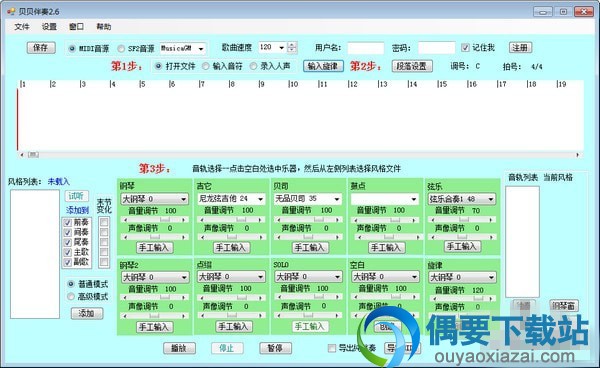
Task: Select the 输入音符 radio option
Action: click(205, 66)
